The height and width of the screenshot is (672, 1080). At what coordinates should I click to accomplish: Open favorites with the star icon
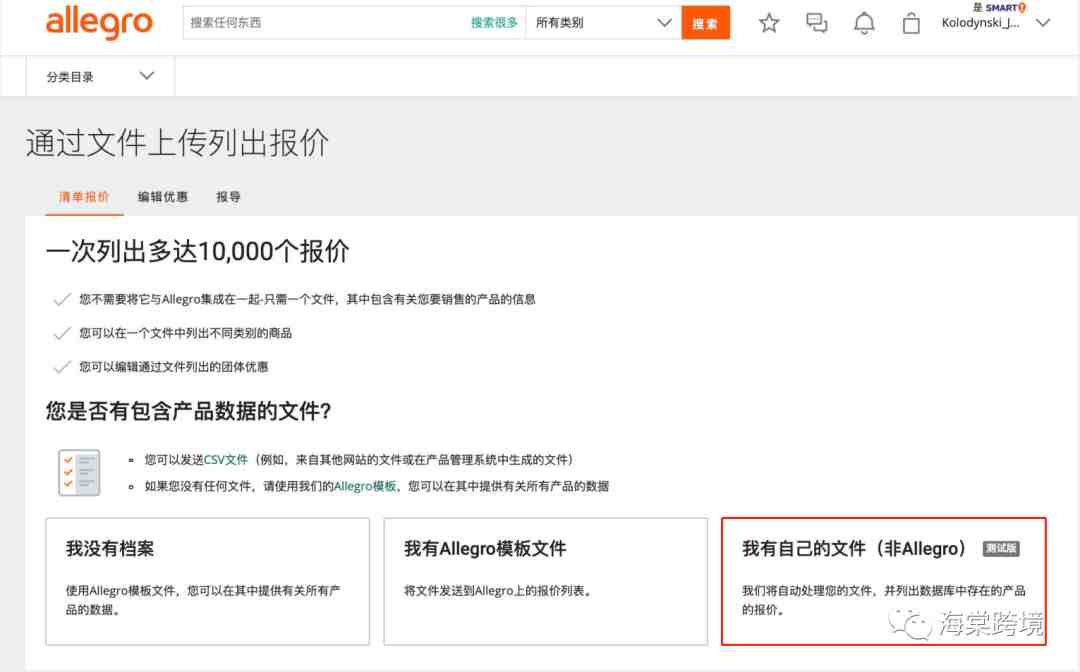769,23
